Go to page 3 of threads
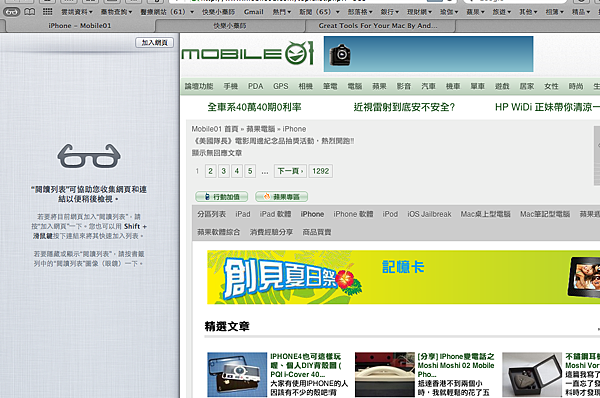The height and width of the screenshot is (398, 600). (224, 171)
